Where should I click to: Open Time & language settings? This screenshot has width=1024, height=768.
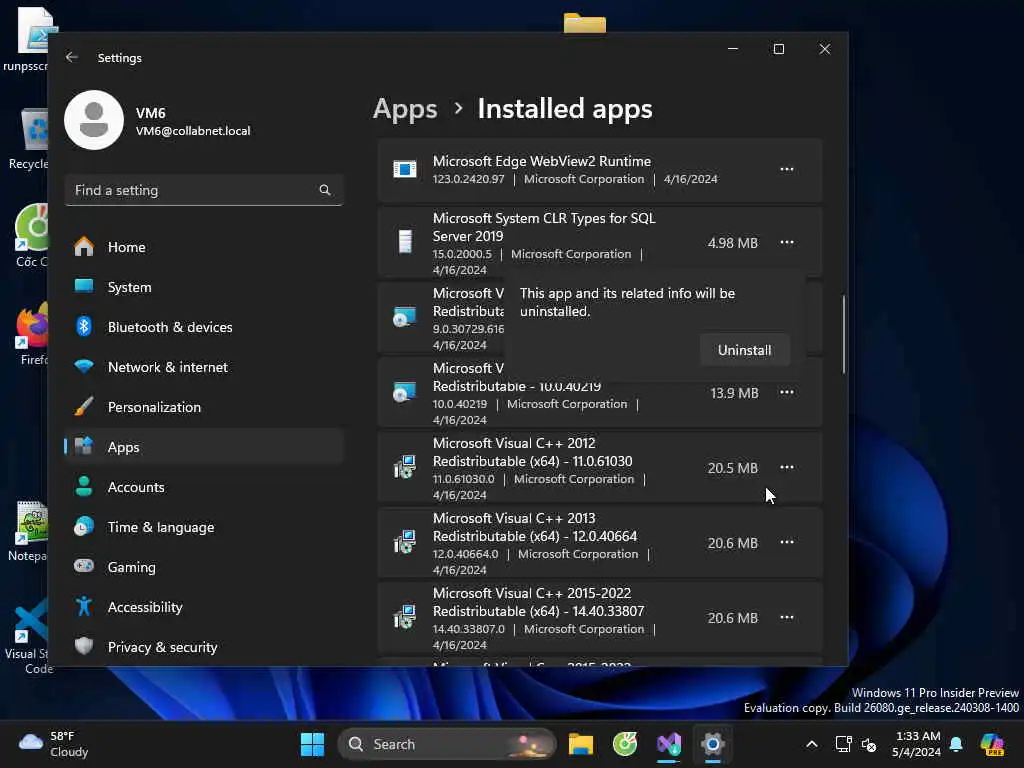click(x=204, y=527)
